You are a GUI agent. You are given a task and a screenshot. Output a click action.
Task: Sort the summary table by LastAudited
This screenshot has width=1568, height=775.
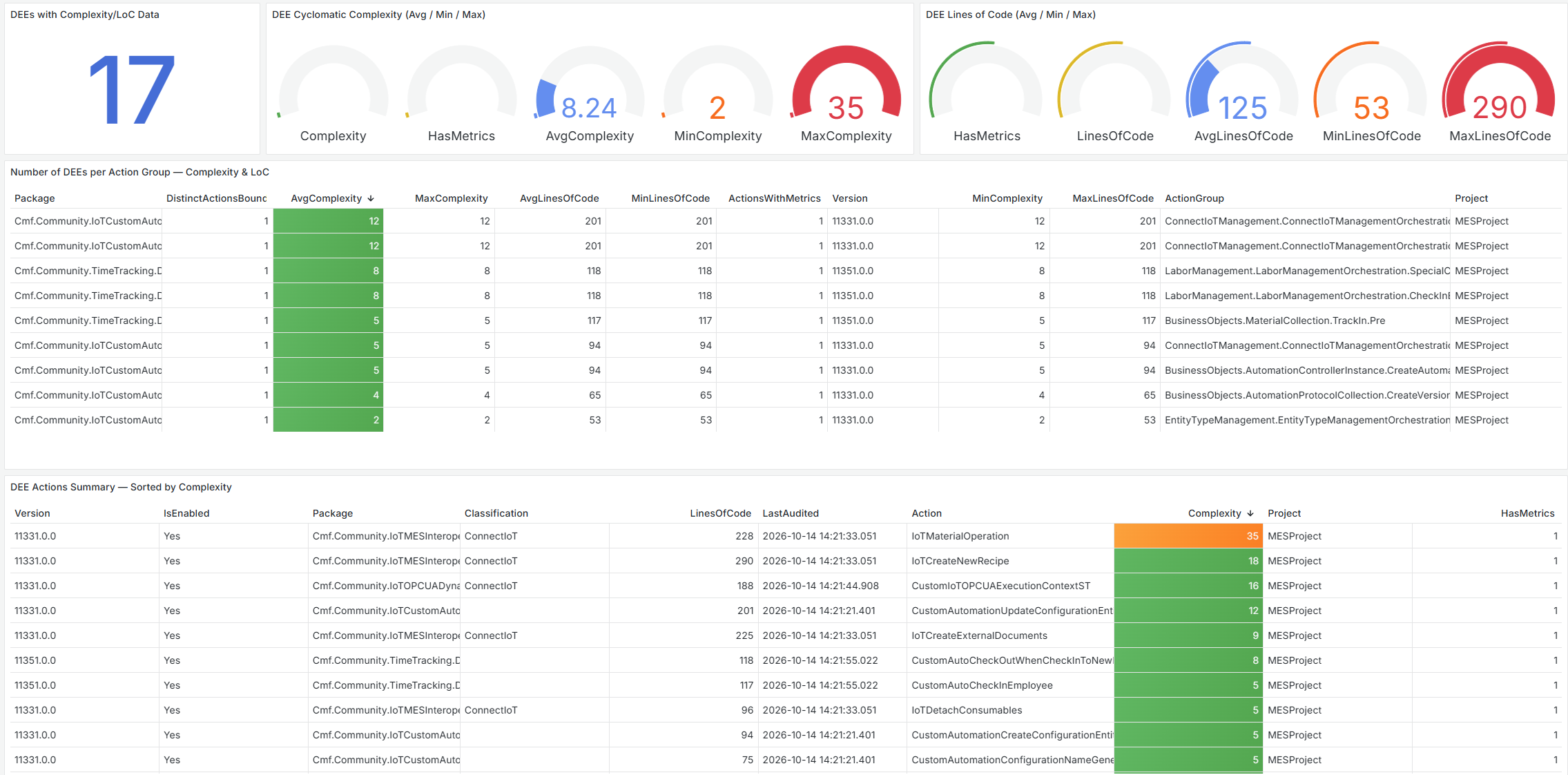coord(790,513)
